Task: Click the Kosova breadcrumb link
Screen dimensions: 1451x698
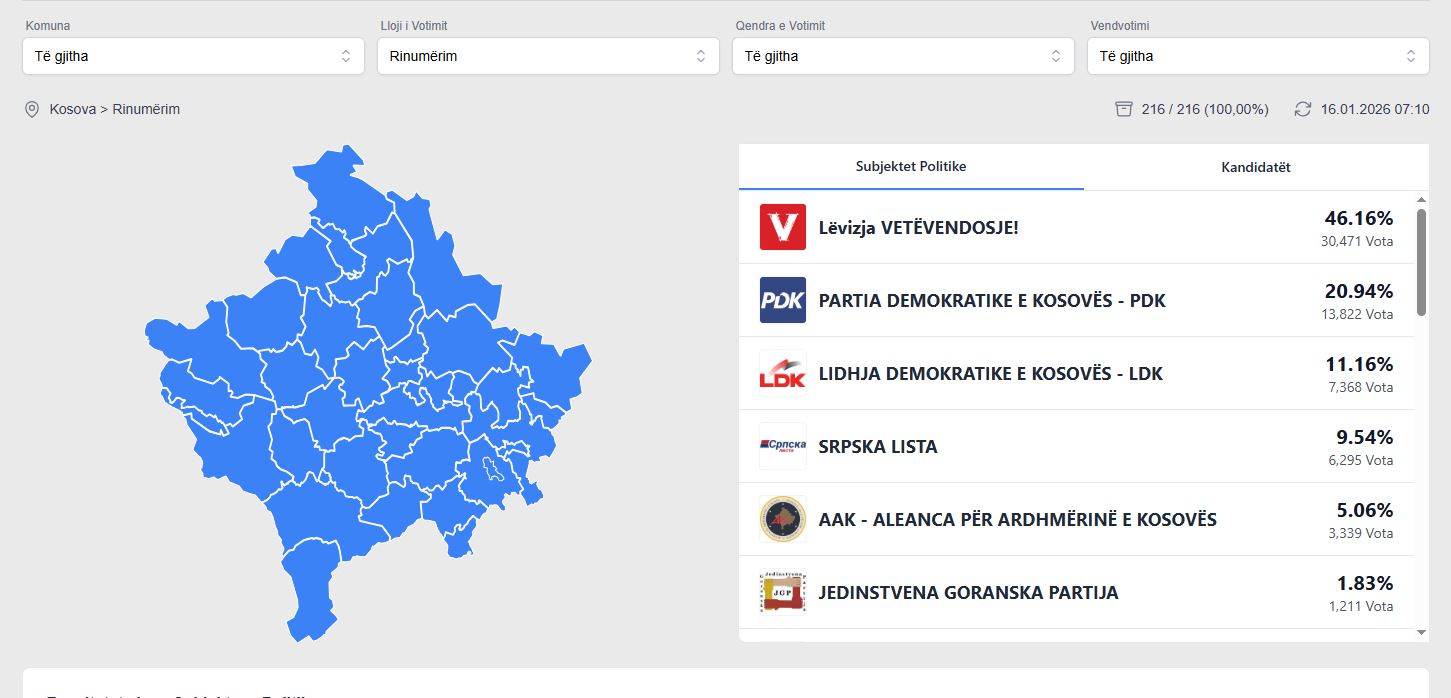Action: coord(73,109)
